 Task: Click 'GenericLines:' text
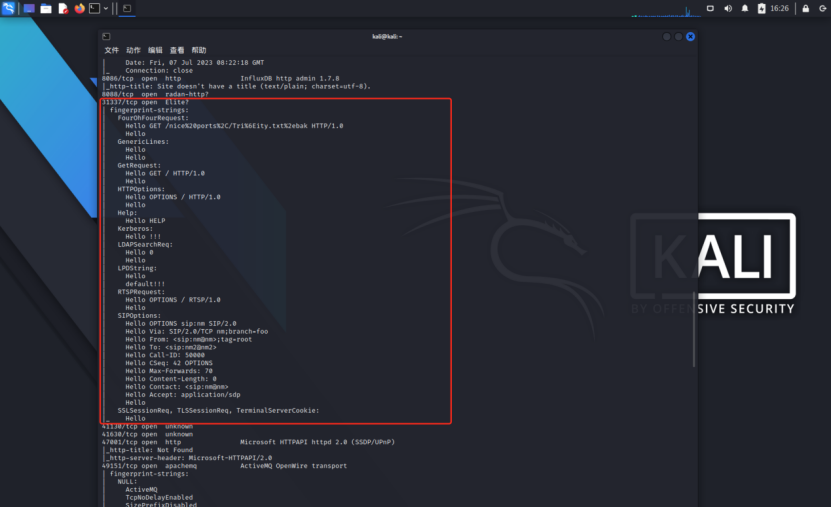click(143, 142)
